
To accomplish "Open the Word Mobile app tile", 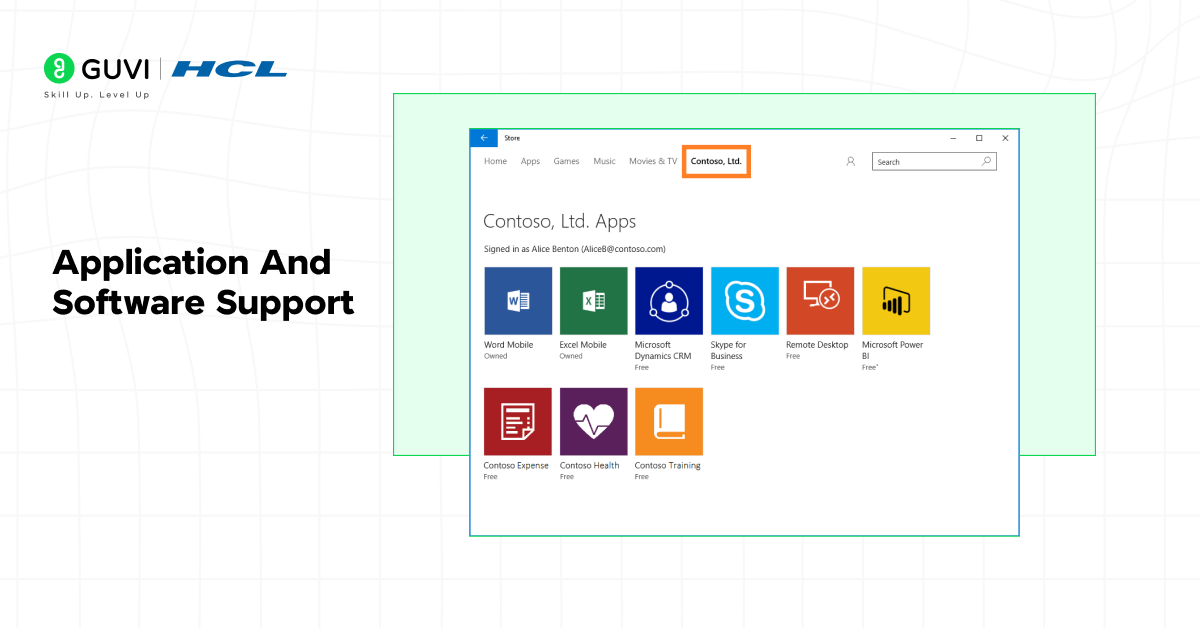I will coord(517,300).
